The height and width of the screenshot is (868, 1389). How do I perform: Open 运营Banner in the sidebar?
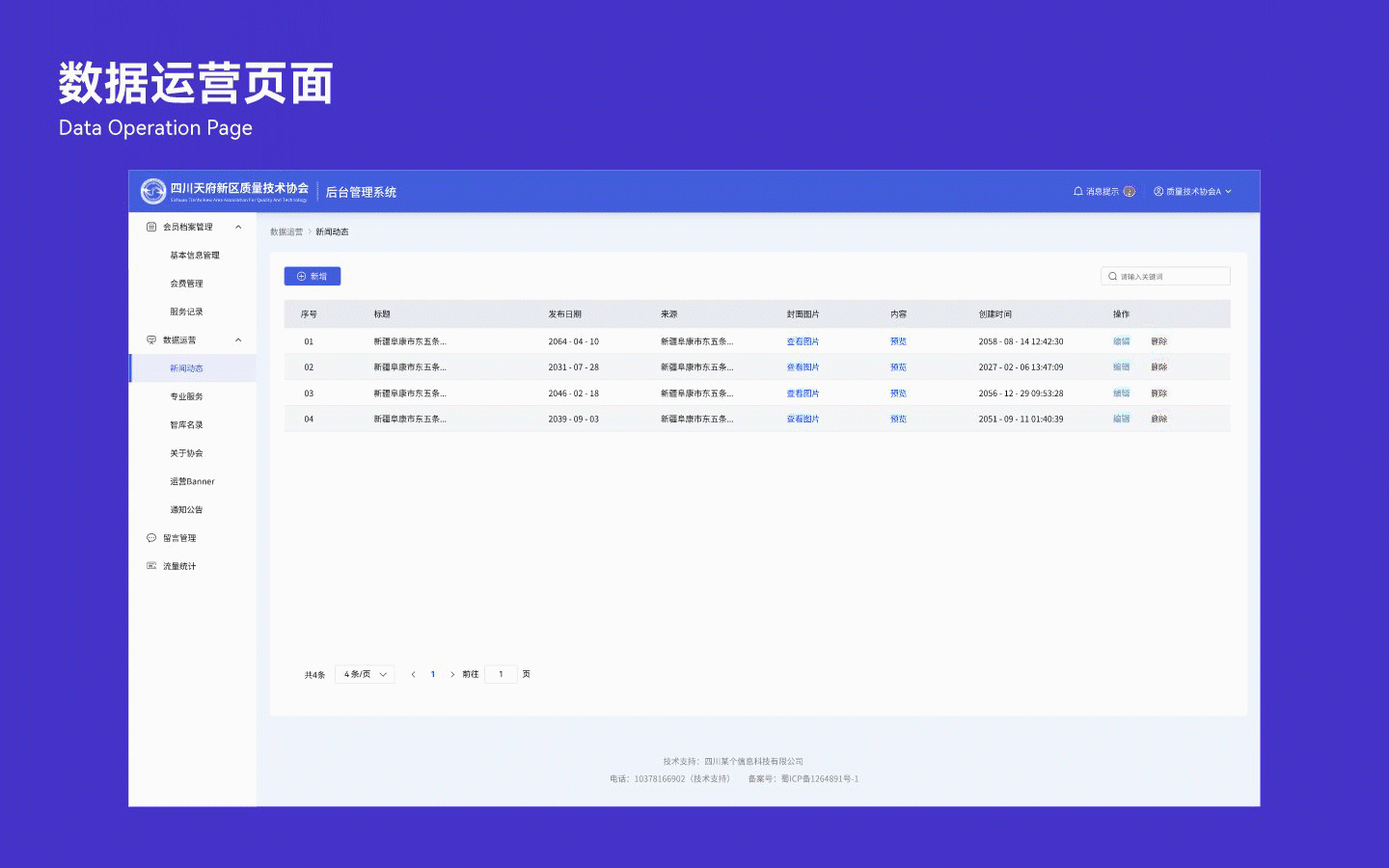click(192, 481)
